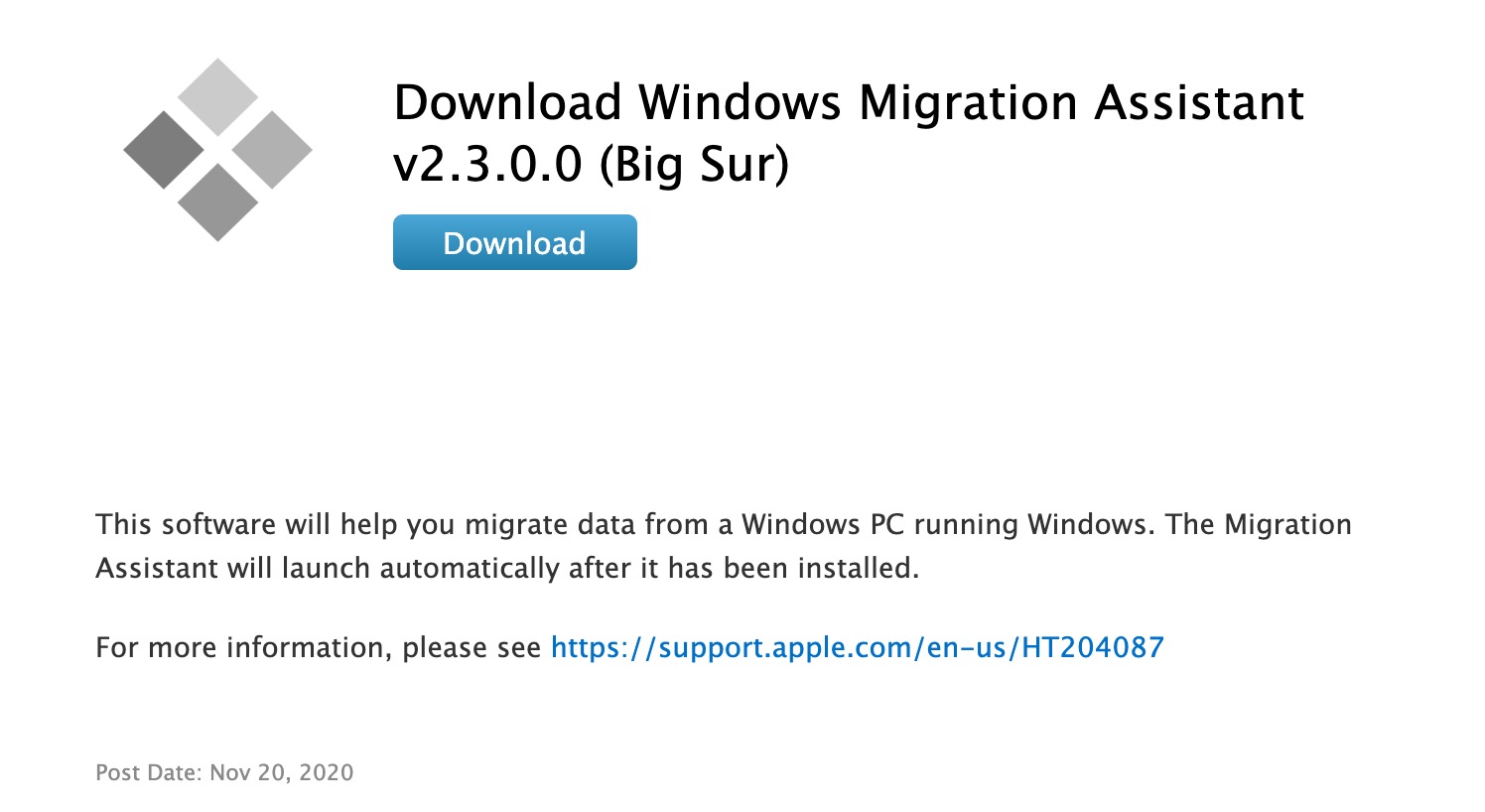Select the v2.3.0.0 (Big Sur) version text
Image resolution: width=1485 pixels, height=812 pixels.
(x=591, y=165)
